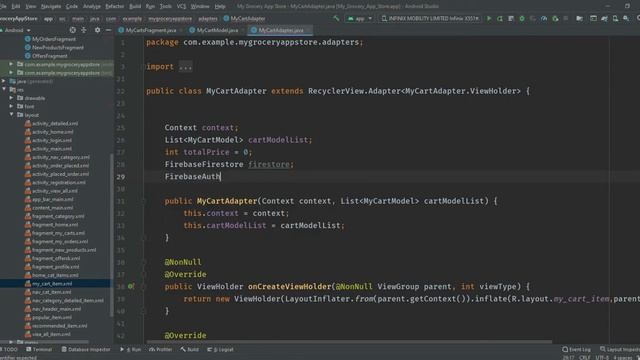Click the Debug app bug icon
The image size is (640, 360).
point(522,18)
